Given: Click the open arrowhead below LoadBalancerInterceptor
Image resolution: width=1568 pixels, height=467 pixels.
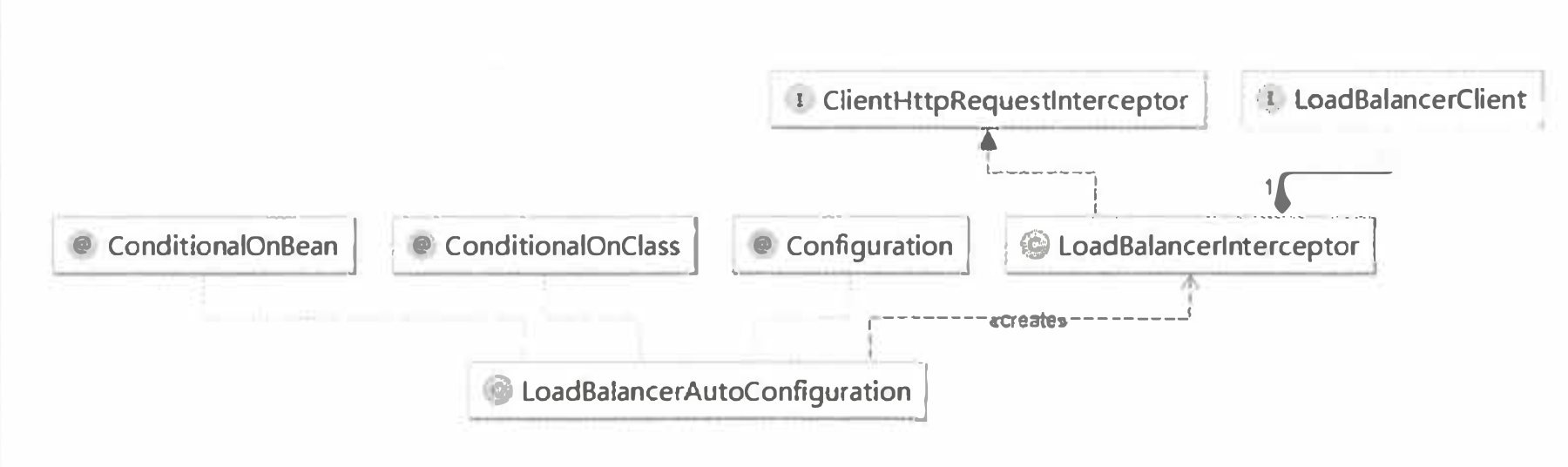Looking at the screenshot, I should click(x=1190, y=282).
